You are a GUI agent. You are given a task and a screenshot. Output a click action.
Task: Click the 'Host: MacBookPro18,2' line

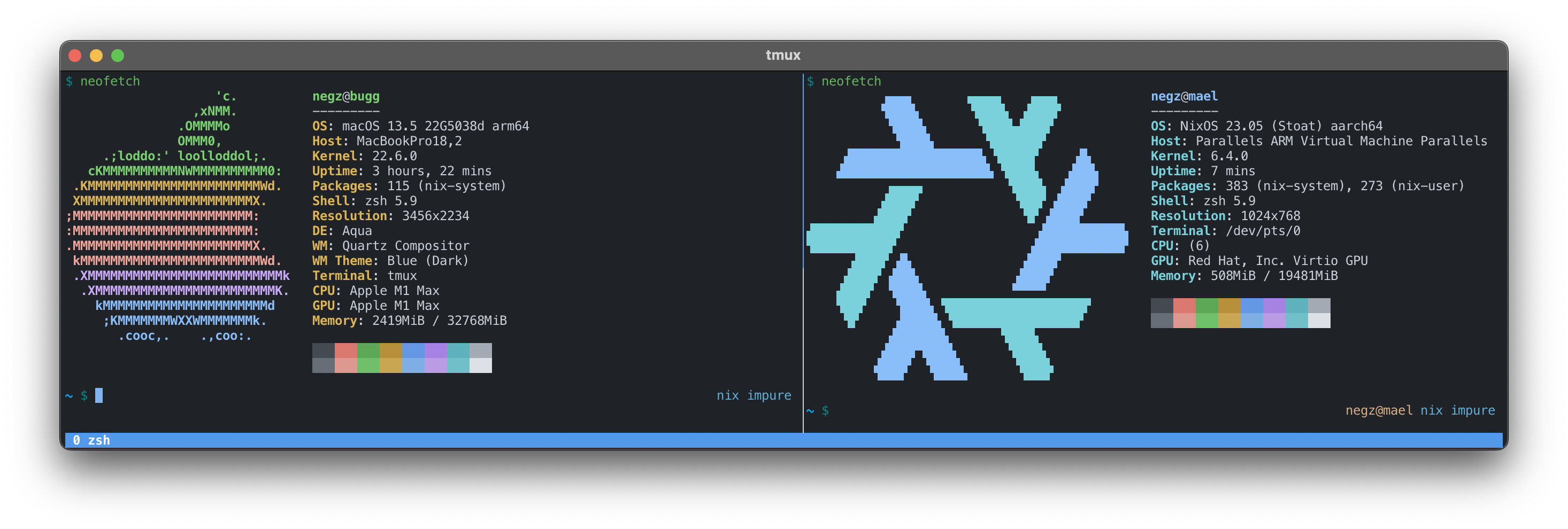click(x=387, y=141)
